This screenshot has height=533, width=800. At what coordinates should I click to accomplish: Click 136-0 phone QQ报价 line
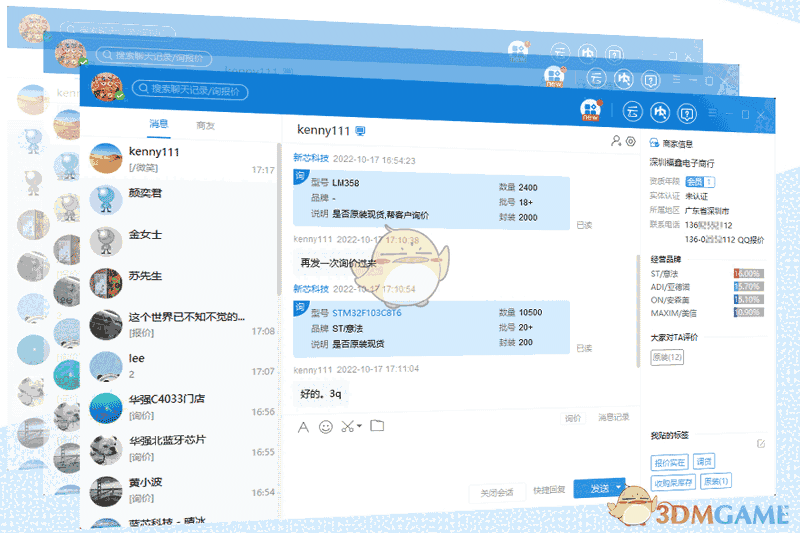724,239
